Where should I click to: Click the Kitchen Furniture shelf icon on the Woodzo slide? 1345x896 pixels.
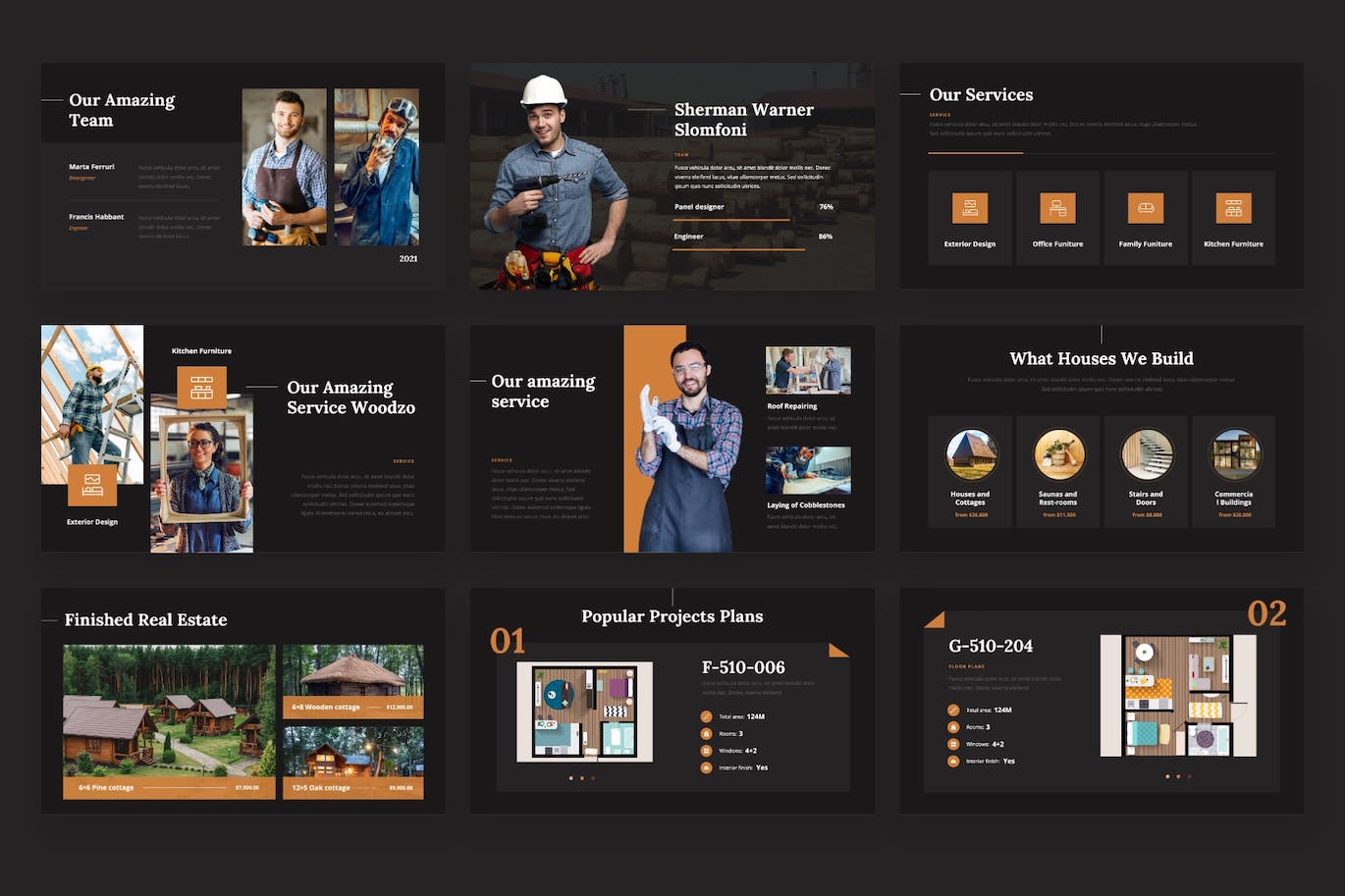pyautogui.click(x=200, y=388)
